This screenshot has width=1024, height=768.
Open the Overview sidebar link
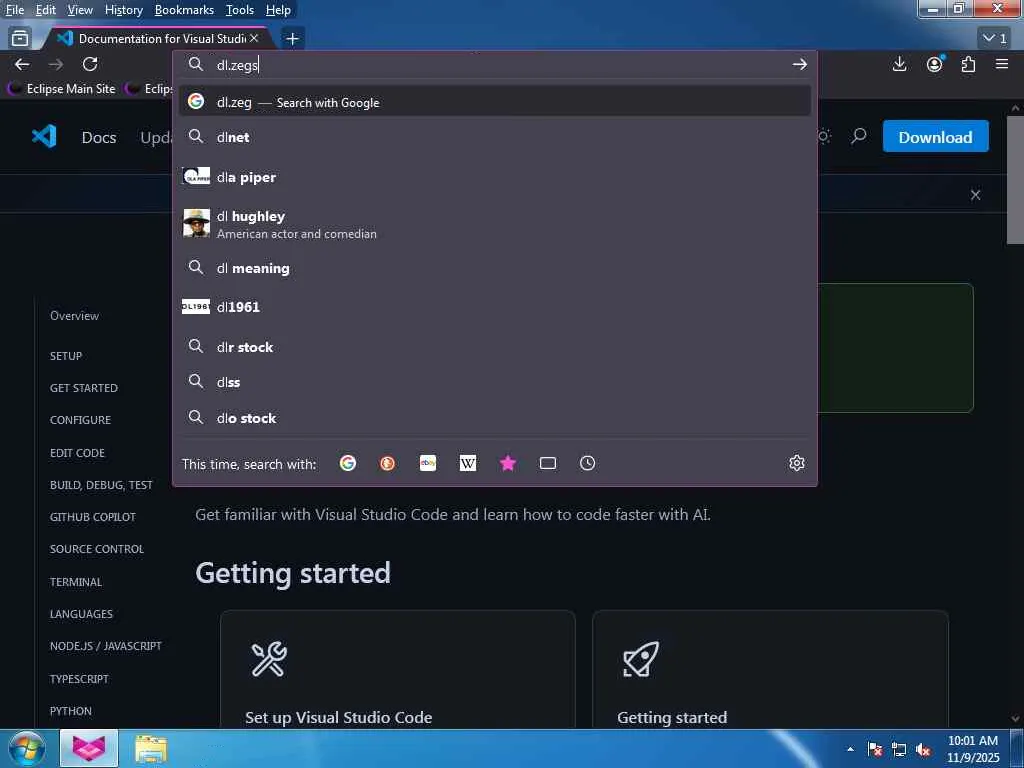(74, 315)
